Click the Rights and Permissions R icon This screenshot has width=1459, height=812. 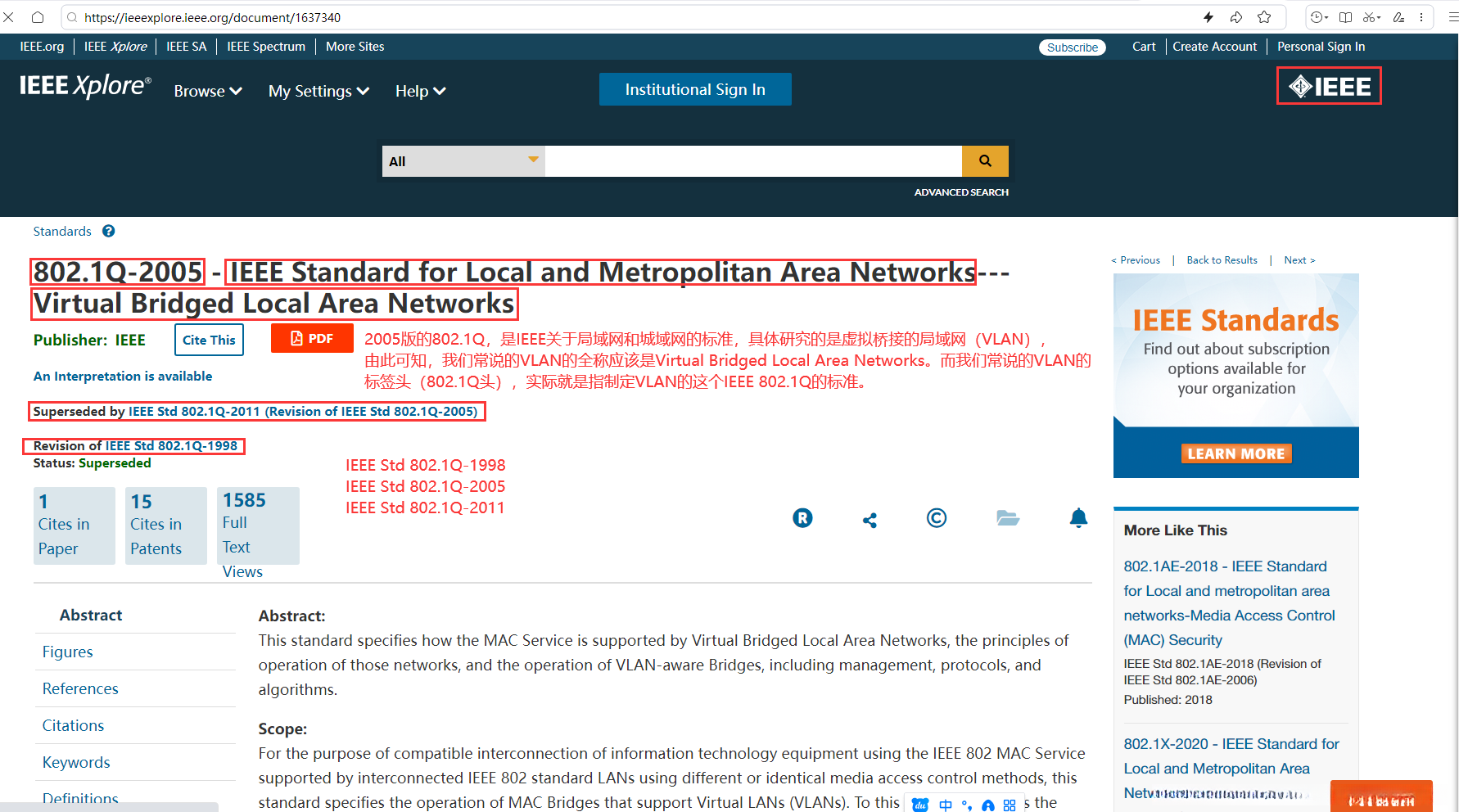coord(802,518)
